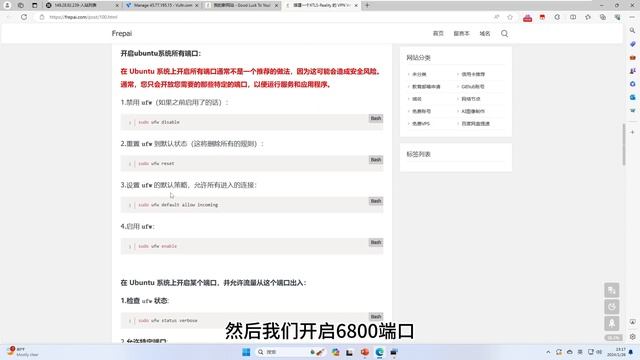
Task: Open the site search magnifier icon
Action: (x=504, y=33)
